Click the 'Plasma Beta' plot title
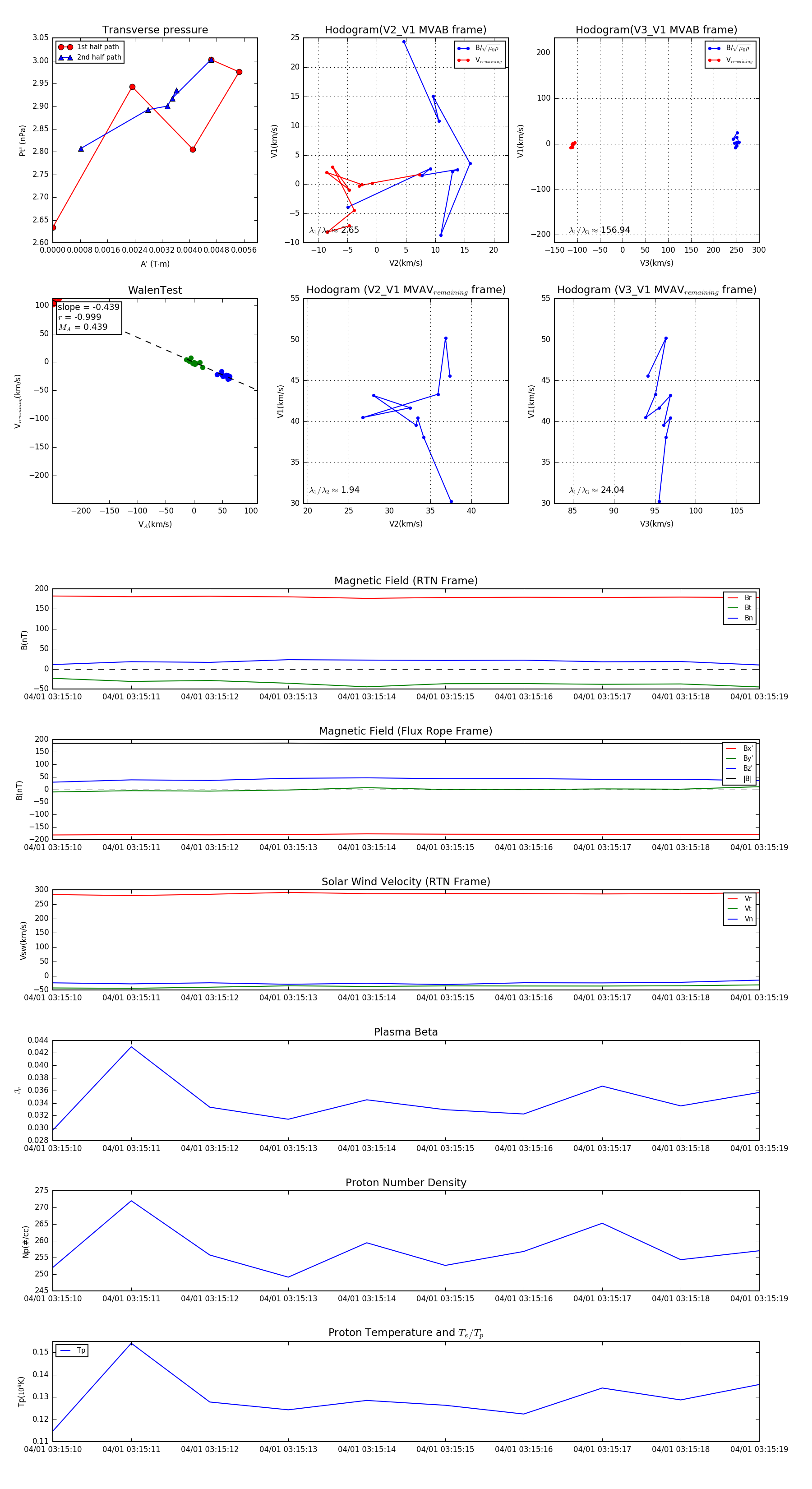Screen dimensions: 812x1489 click(406, 1032)
